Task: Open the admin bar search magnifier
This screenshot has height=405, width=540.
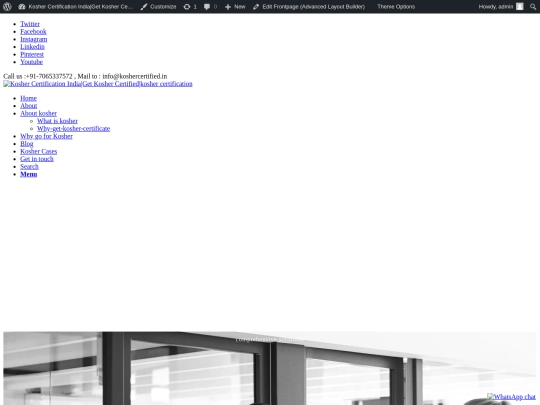Action: (x=533, y=7)
